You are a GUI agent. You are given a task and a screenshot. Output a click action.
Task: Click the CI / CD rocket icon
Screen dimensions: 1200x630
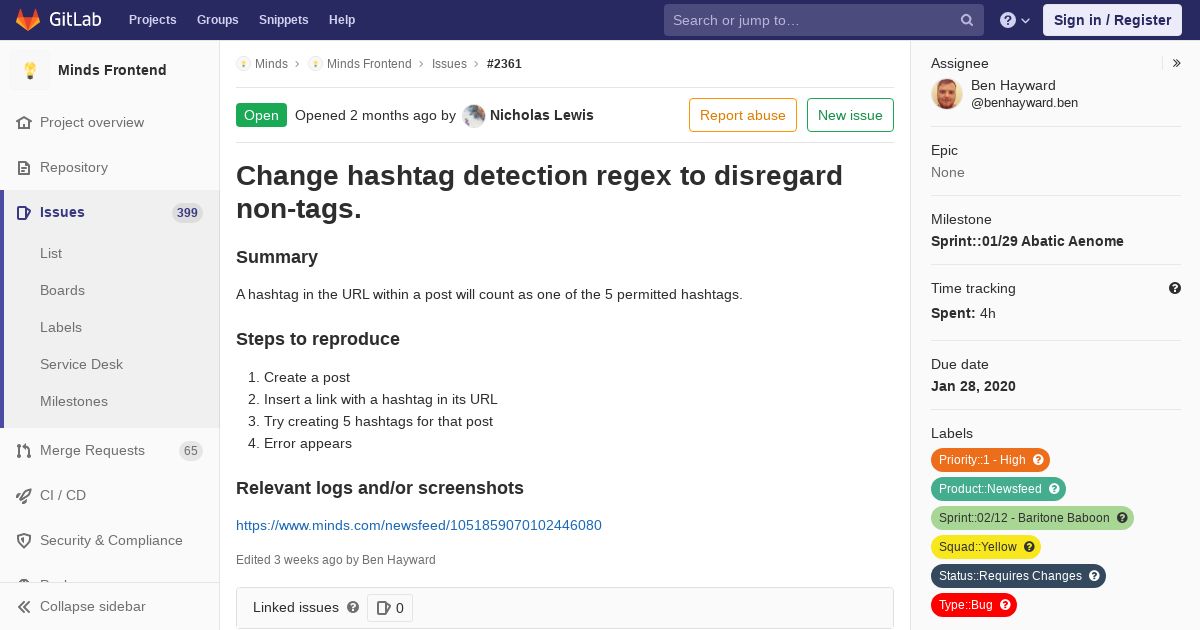coord(24,496)
